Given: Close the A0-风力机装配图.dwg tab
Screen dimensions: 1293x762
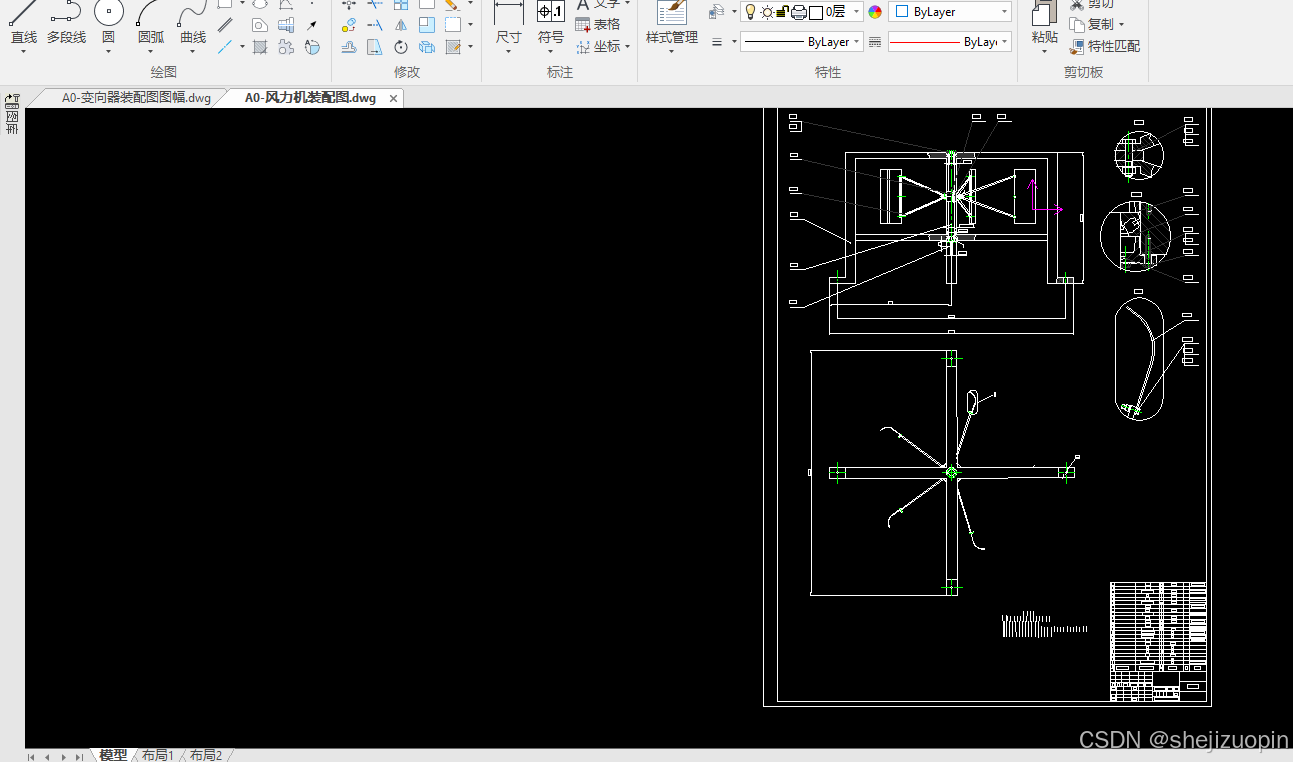Looking at the screenshot, I should (394, 98).
